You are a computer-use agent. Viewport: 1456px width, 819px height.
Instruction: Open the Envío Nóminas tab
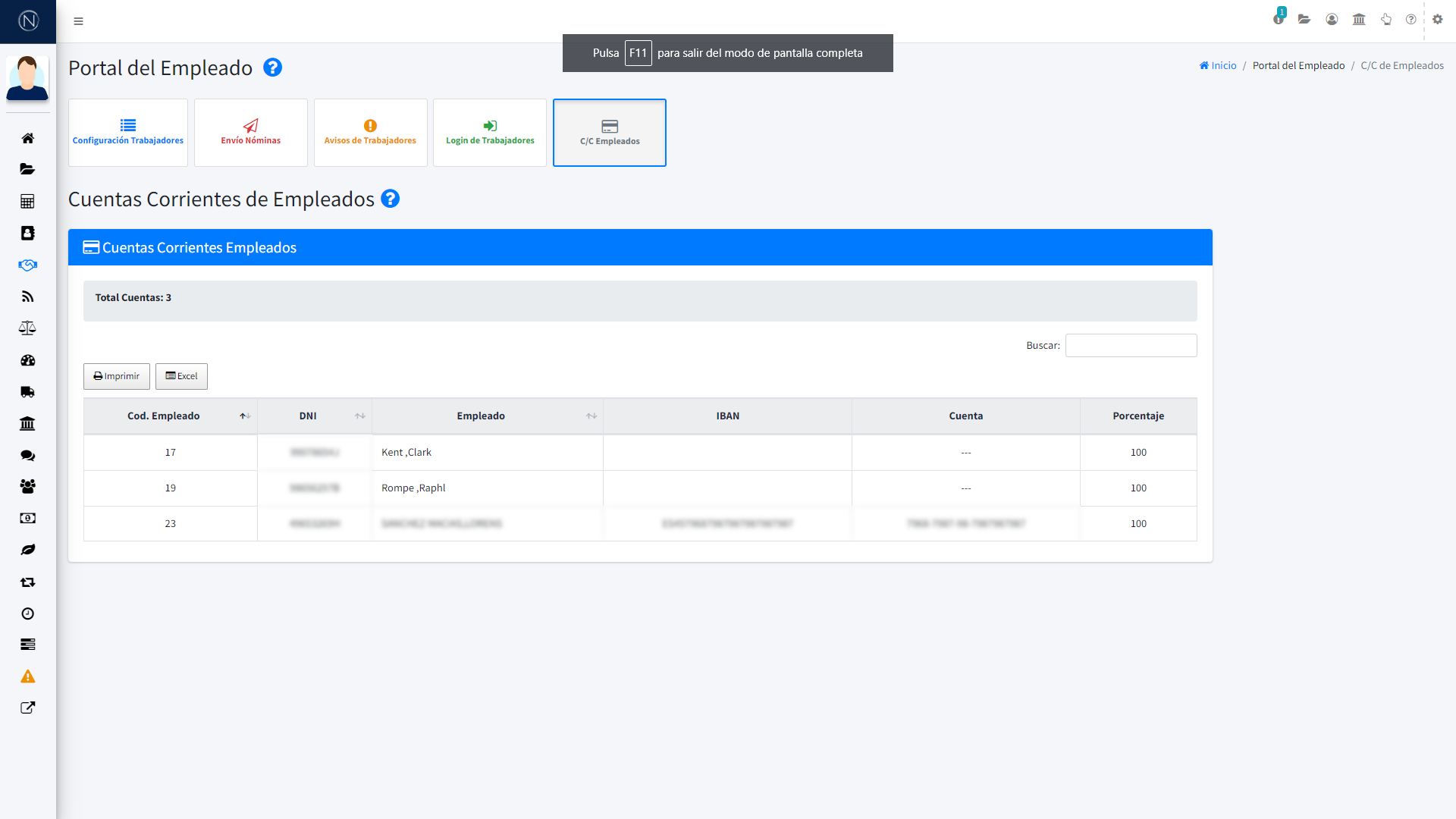click(251, 133)
